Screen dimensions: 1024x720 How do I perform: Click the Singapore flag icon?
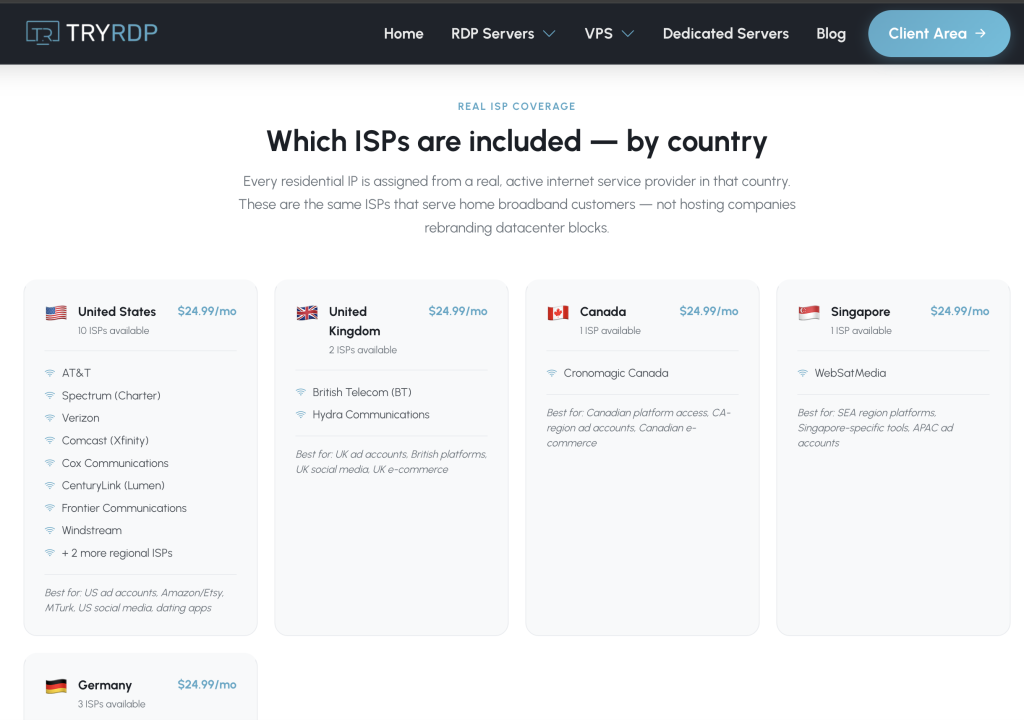(808, 312)
